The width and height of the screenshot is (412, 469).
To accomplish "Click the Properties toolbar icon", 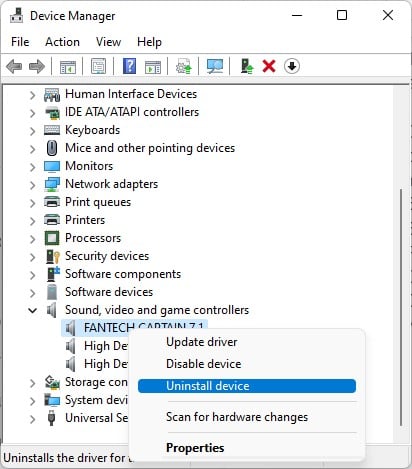I will tap(98, 66).
